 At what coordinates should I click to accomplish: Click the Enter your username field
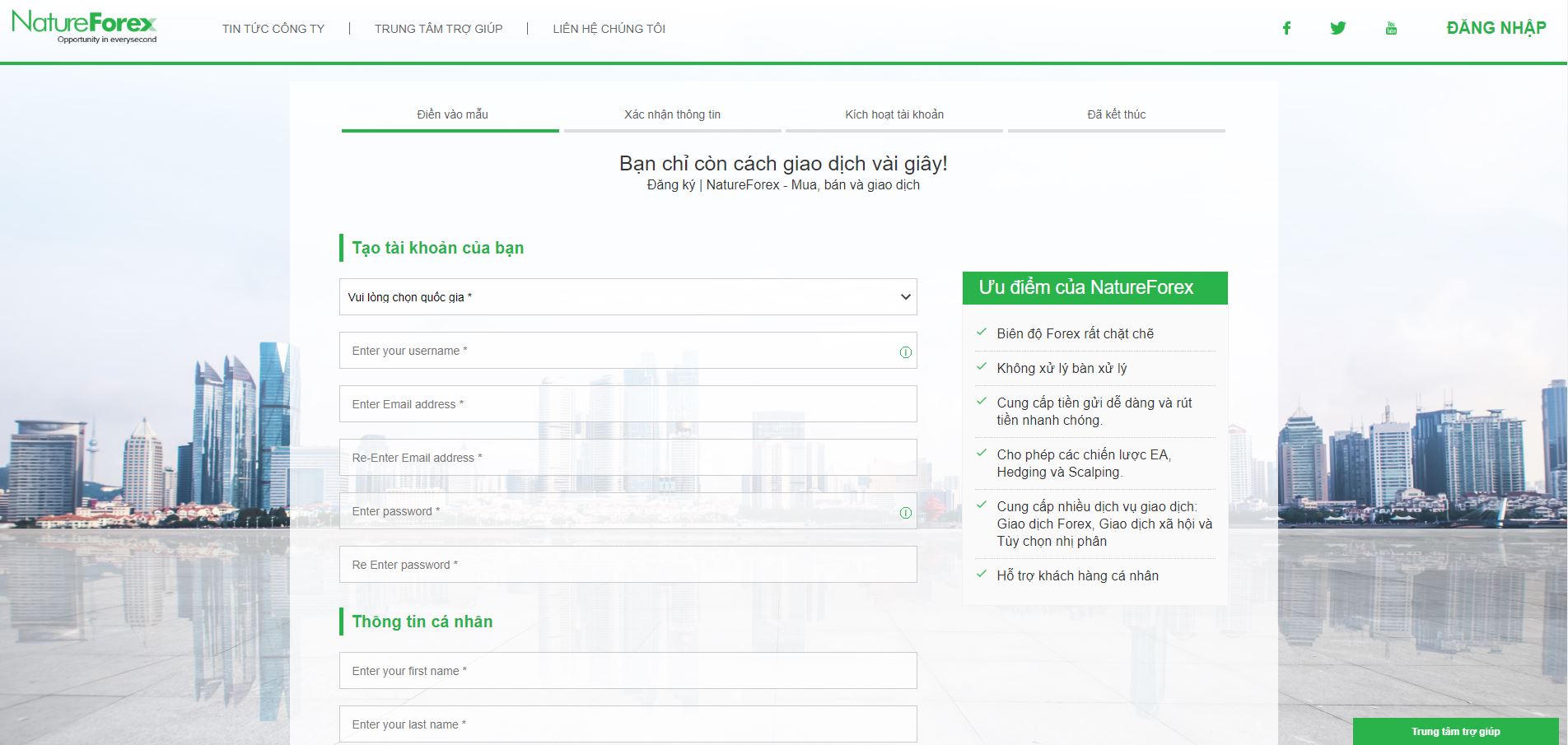[x=628, y=351]
